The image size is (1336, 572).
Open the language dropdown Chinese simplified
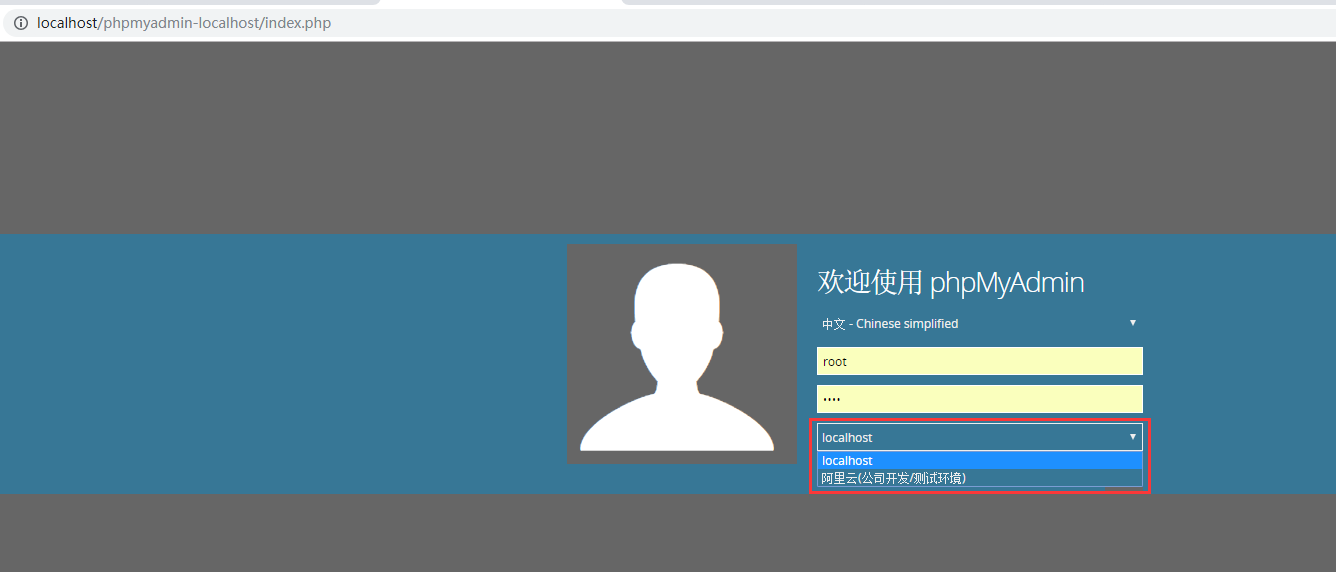click(980, 323)
